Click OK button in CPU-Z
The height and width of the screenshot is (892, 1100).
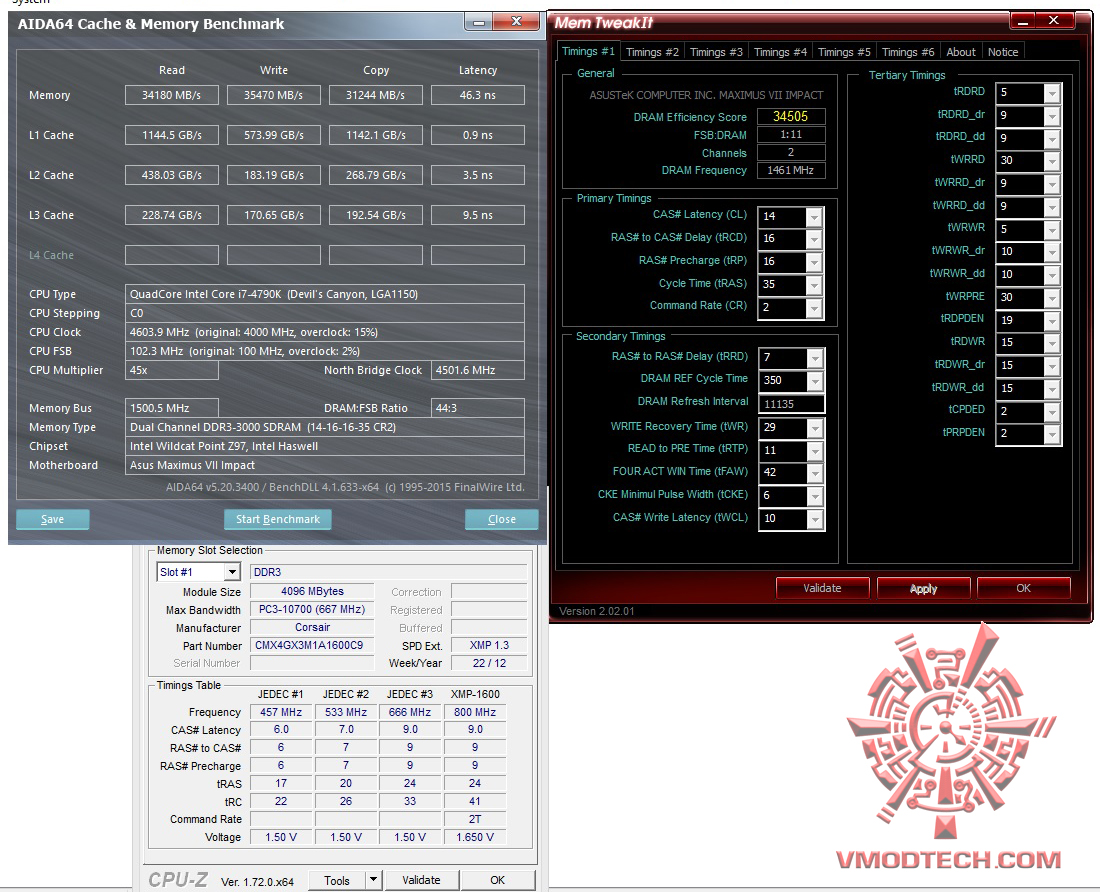click(x=497, y=880)
